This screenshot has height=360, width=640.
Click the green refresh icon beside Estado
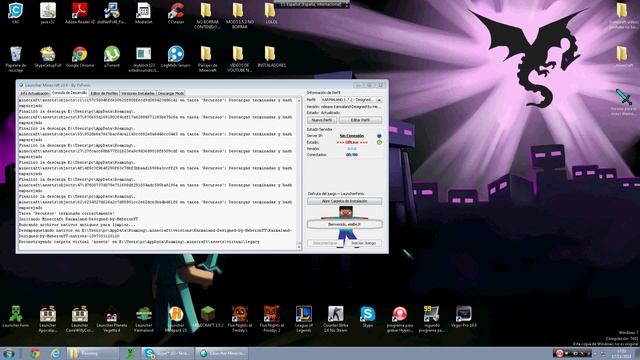[379, 142]
